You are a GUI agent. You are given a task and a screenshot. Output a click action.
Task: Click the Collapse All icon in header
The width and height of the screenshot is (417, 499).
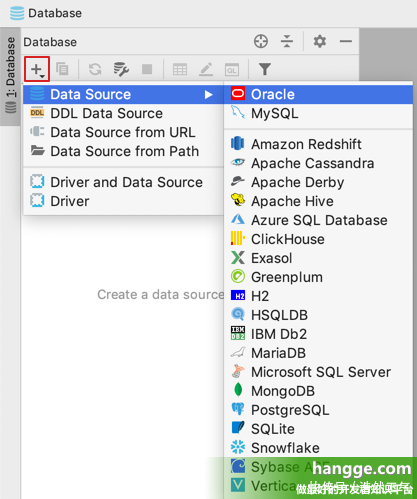point(287,42)
